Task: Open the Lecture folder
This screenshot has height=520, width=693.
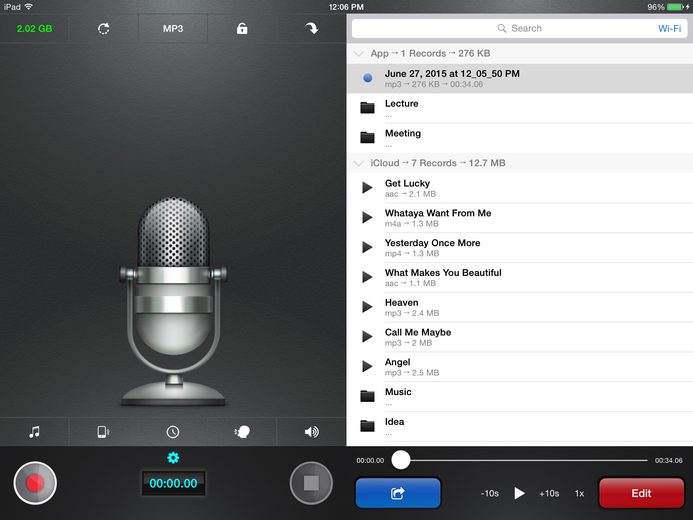Action: [520, 108]
